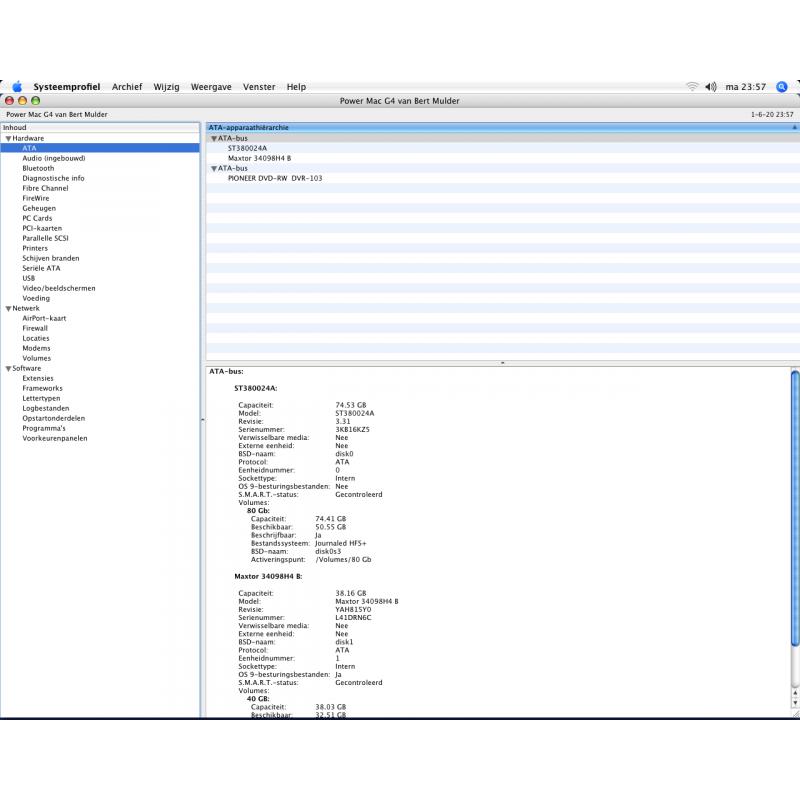Select Extensies under Software
This screenshot has width=800, height=800.
38,378
